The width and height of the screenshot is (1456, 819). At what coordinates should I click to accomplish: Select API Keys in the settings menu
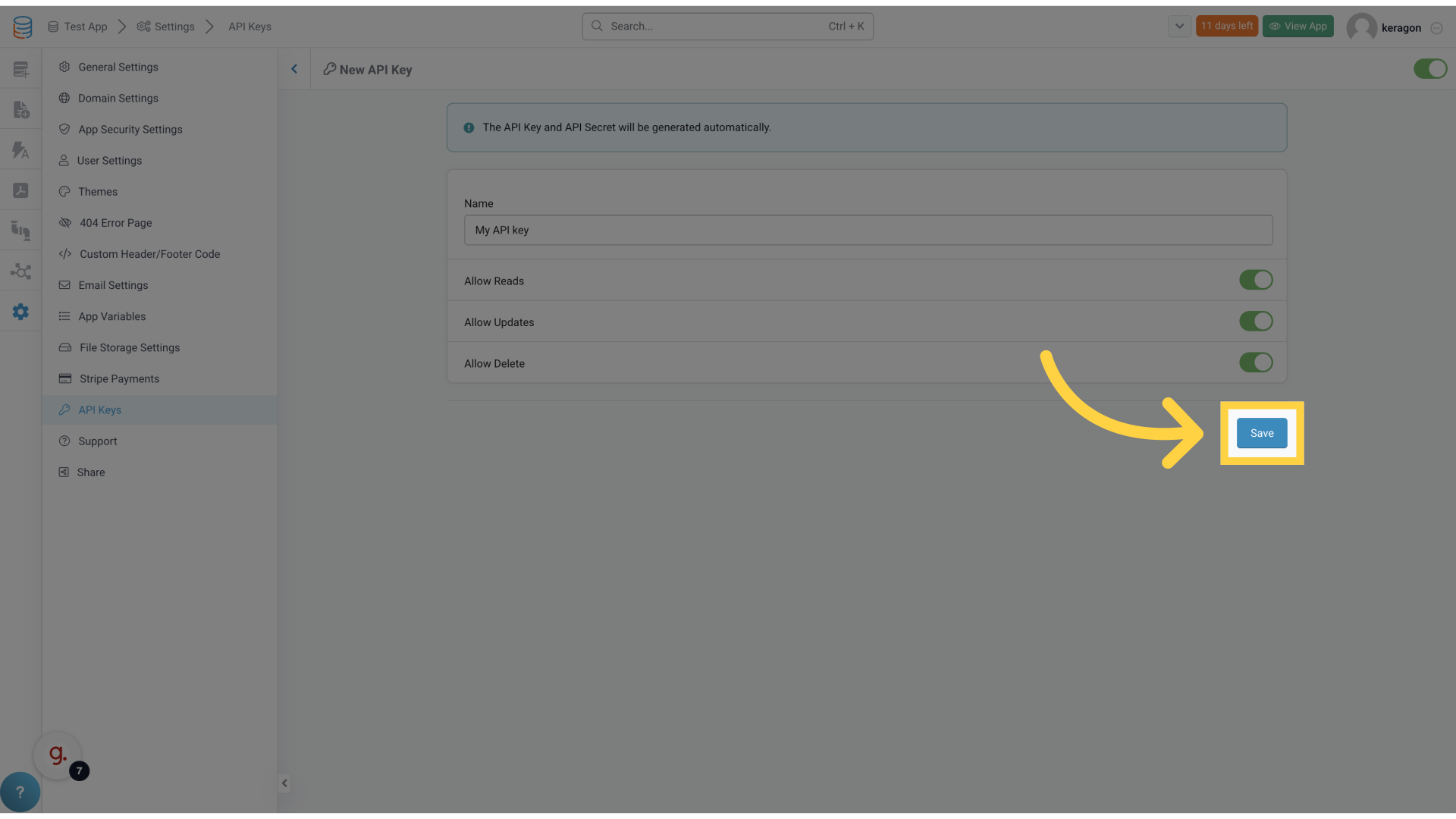tap(99, 409)
